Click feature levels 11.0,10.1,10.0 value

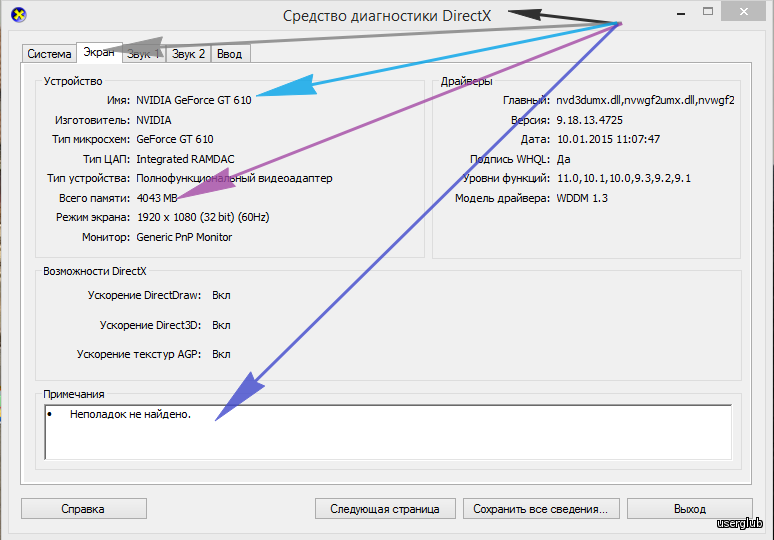point(624,178)
